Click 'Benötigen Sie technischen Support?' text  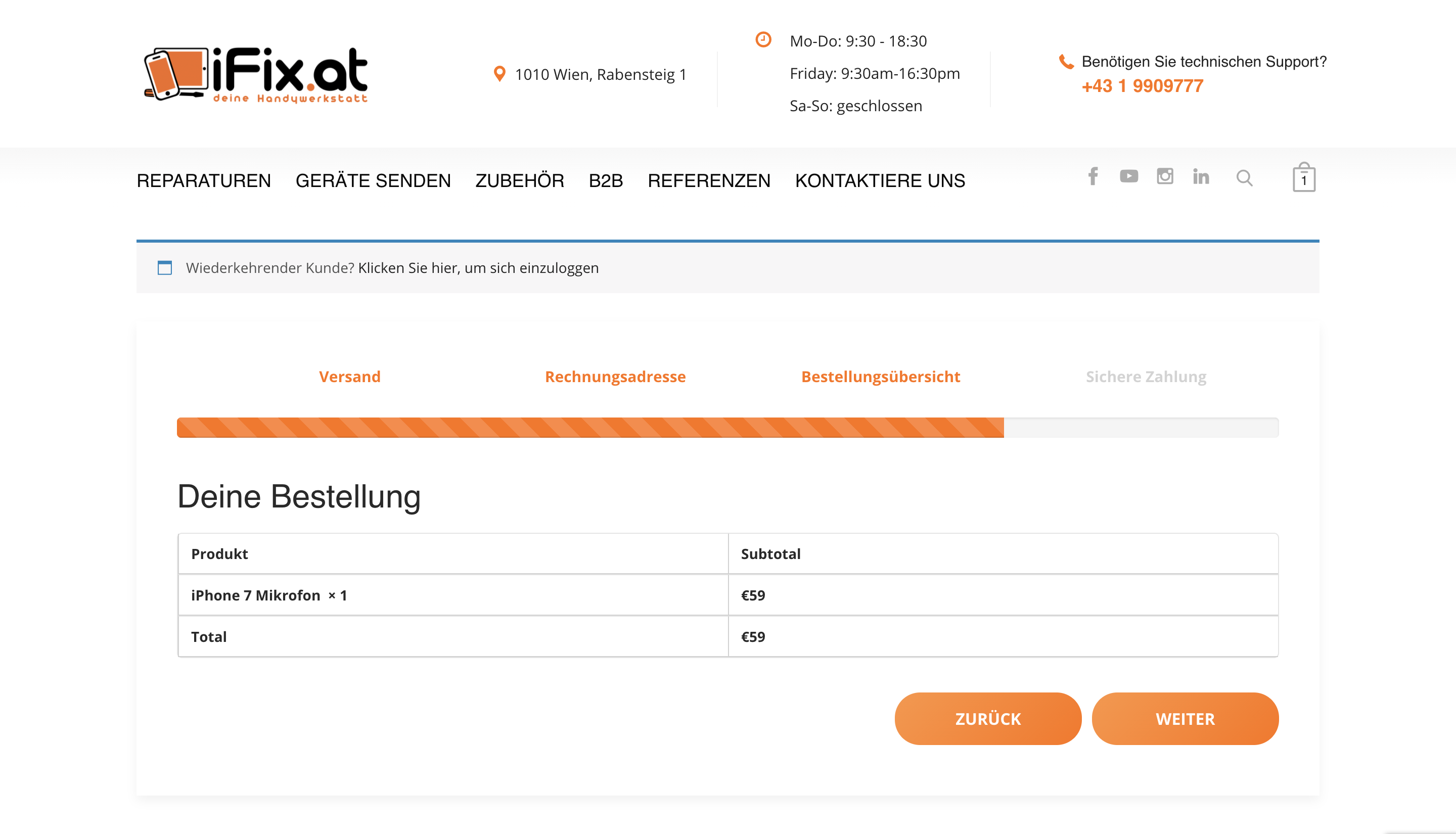click(x=1204, y=61)
